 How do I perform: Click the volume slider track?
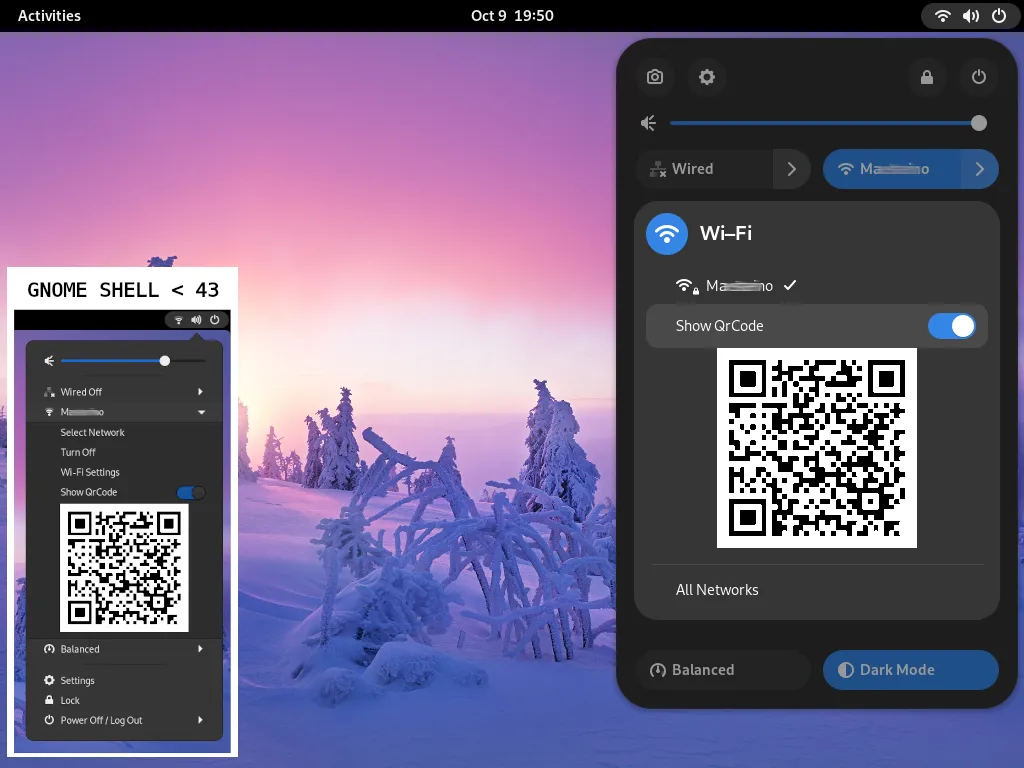coord(820,123)
